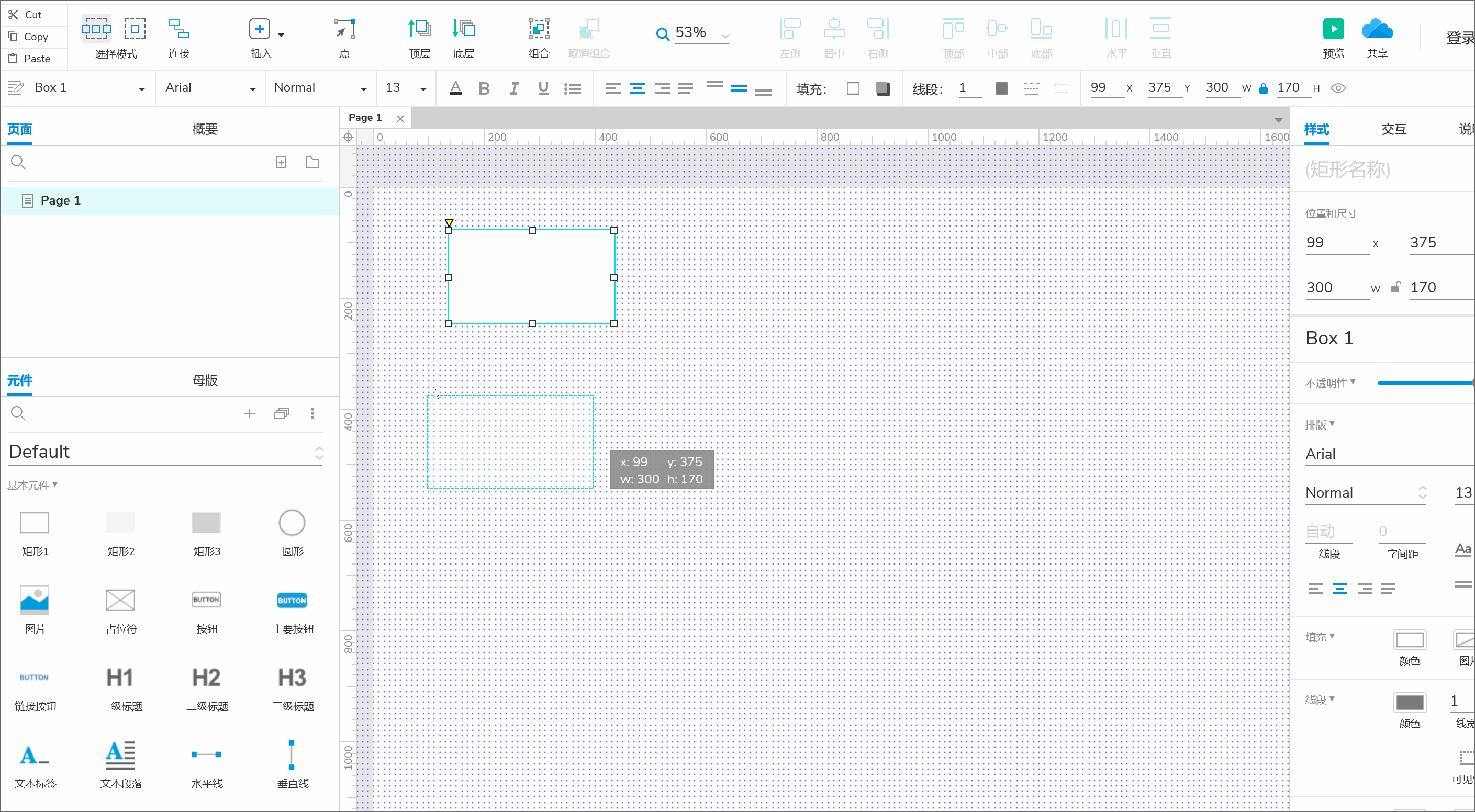1475x812 pixels.
Task: Toggle the widget visibility eye icon
Action: (1338, 88)
